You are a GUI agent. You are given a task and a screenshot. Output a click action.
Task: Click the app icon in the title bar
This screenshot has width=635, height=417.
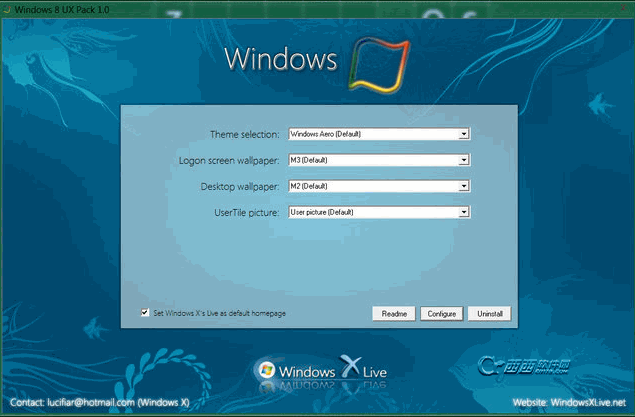tap(7, 7)
